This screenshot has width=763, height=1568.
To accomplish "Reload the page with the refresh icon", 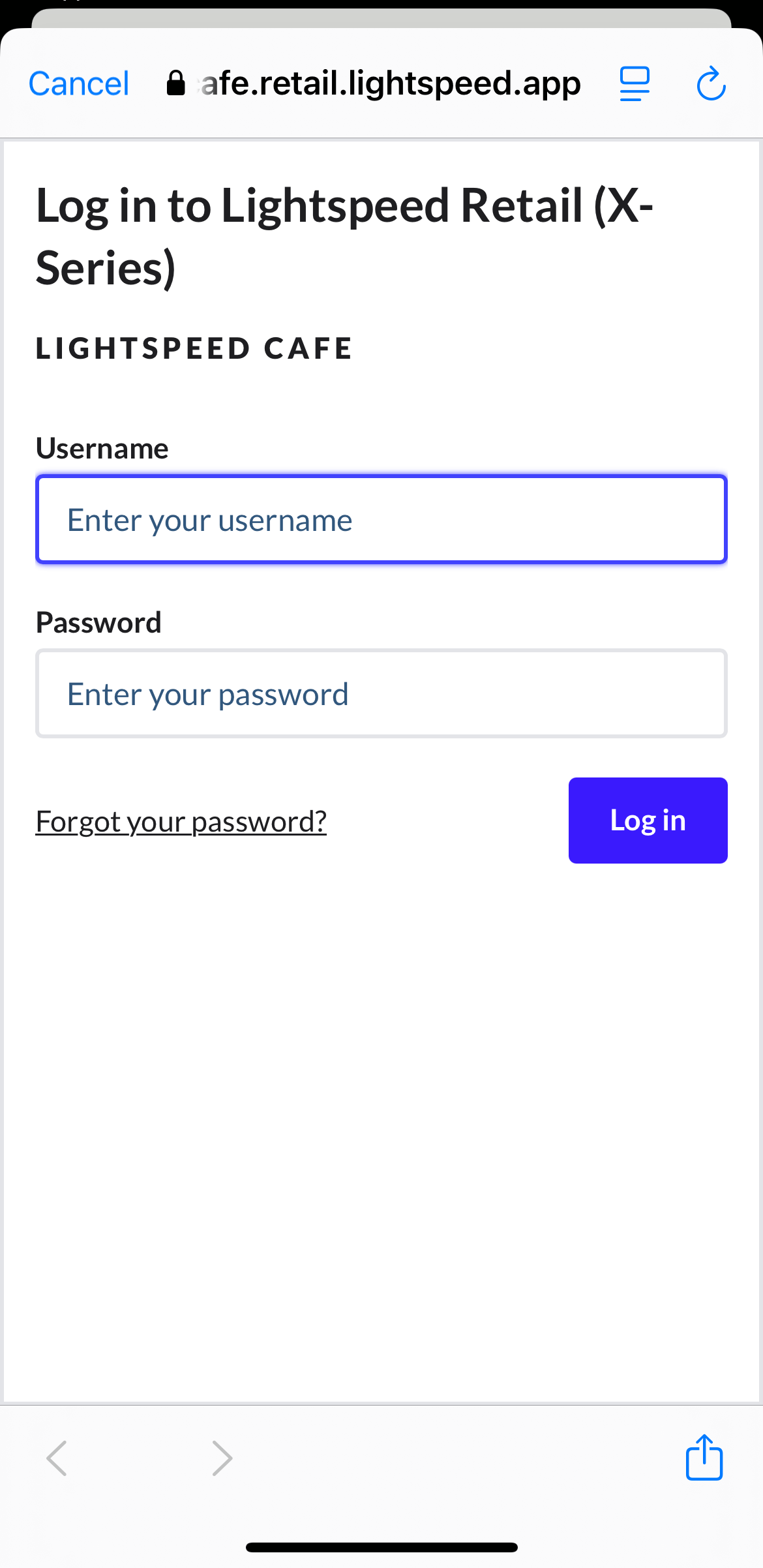I will [711, 83].
